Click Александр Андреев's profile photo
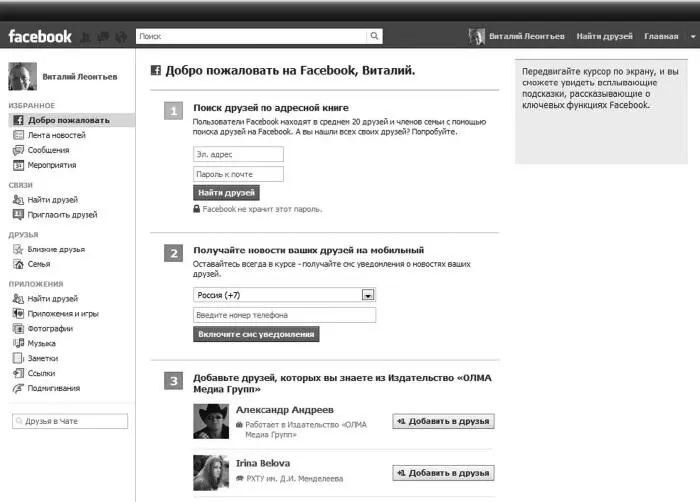The height and width of the screenshot is (502, 700). [211, 421]
